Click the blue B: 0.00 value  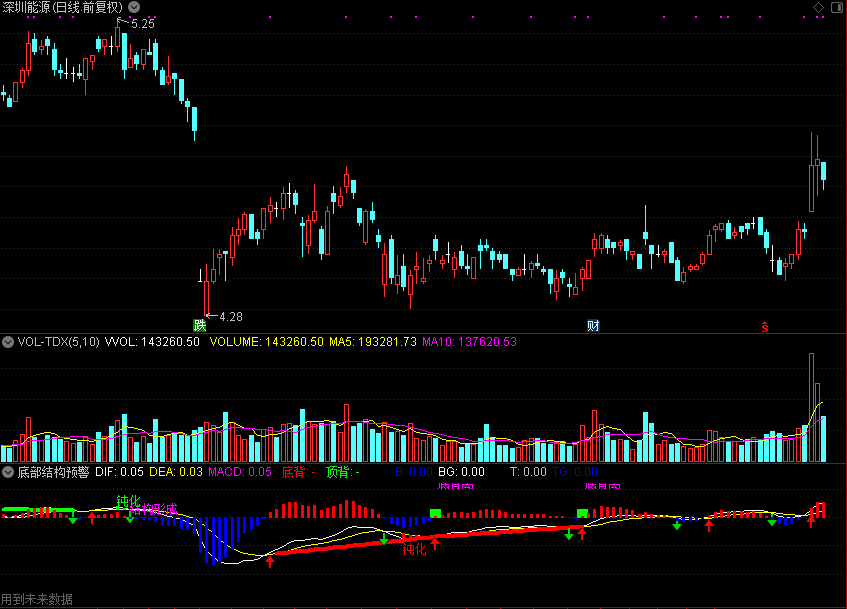414,472
